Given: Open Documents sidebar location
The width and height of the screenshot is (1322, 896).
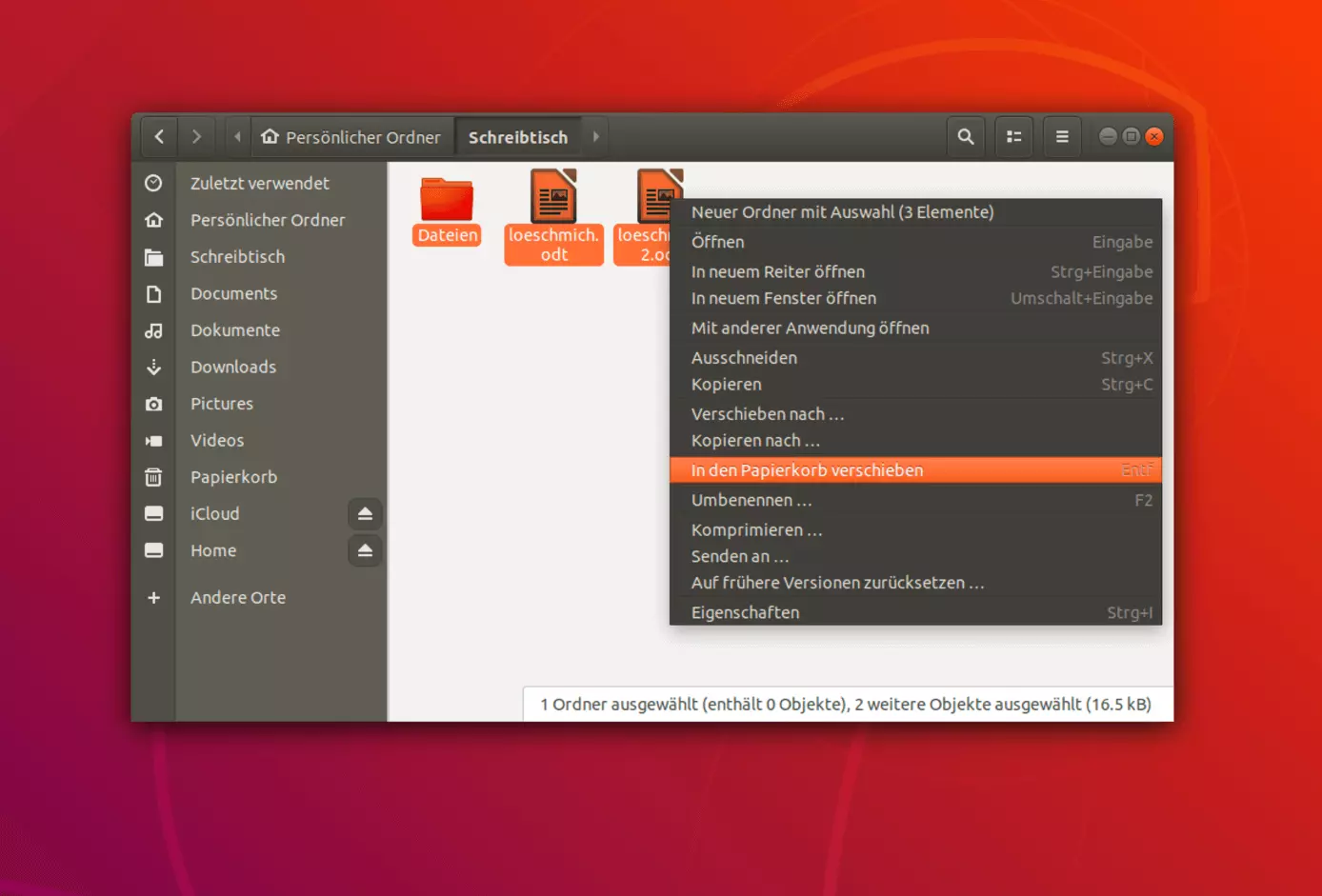Looking at the screenshot, I should click(x=233, y=293).
